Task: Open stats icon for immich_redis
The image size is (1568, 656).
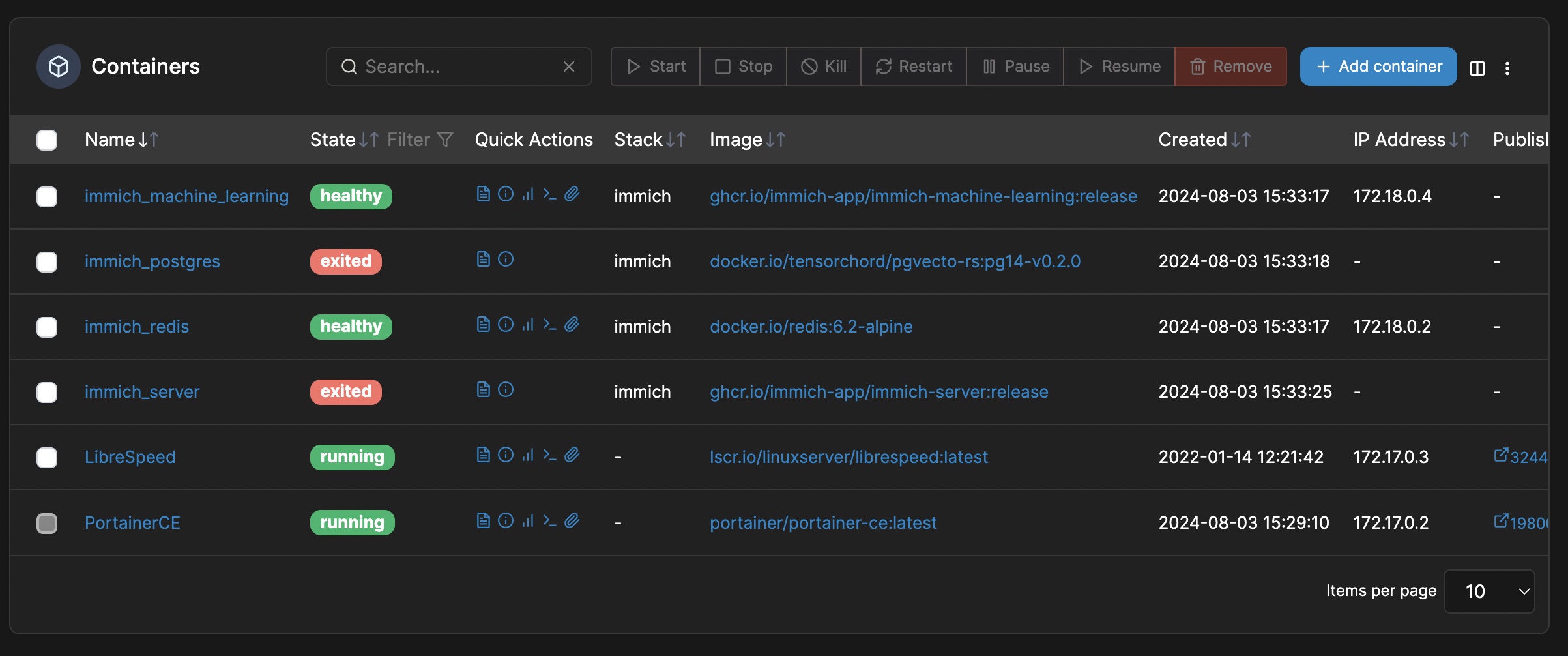Action: [x=528, y=325]
